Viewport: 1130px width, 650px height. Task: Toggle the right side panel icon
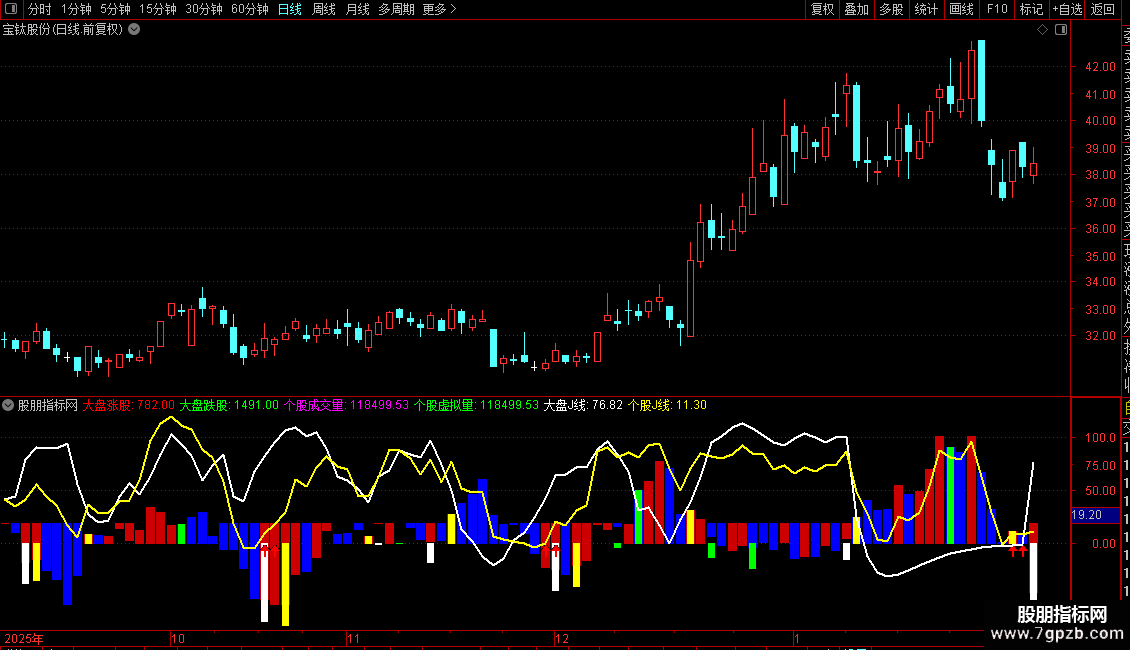pos(1061,30)
